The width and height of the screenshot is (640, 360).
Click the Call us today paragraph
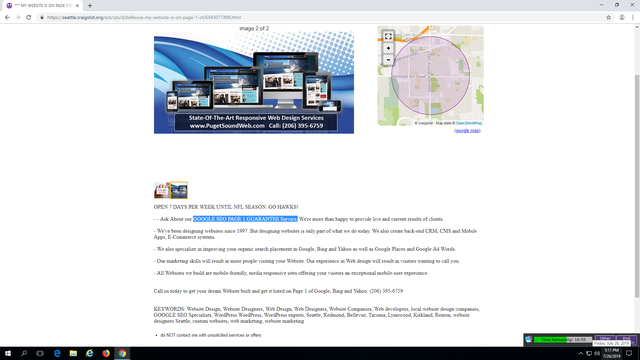[278, 291]
